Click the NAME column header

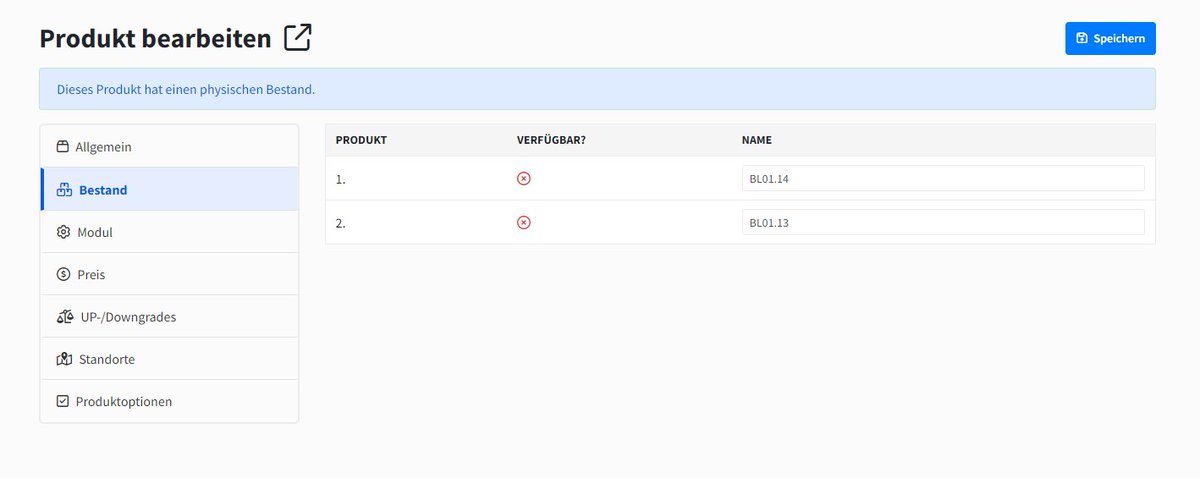click(757, 140)
